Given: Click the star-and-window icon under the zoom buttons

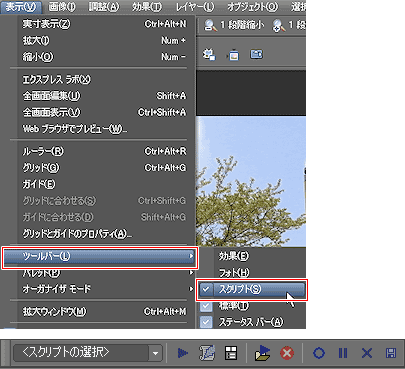Looking at the screenshot, I should pos(209,55).
